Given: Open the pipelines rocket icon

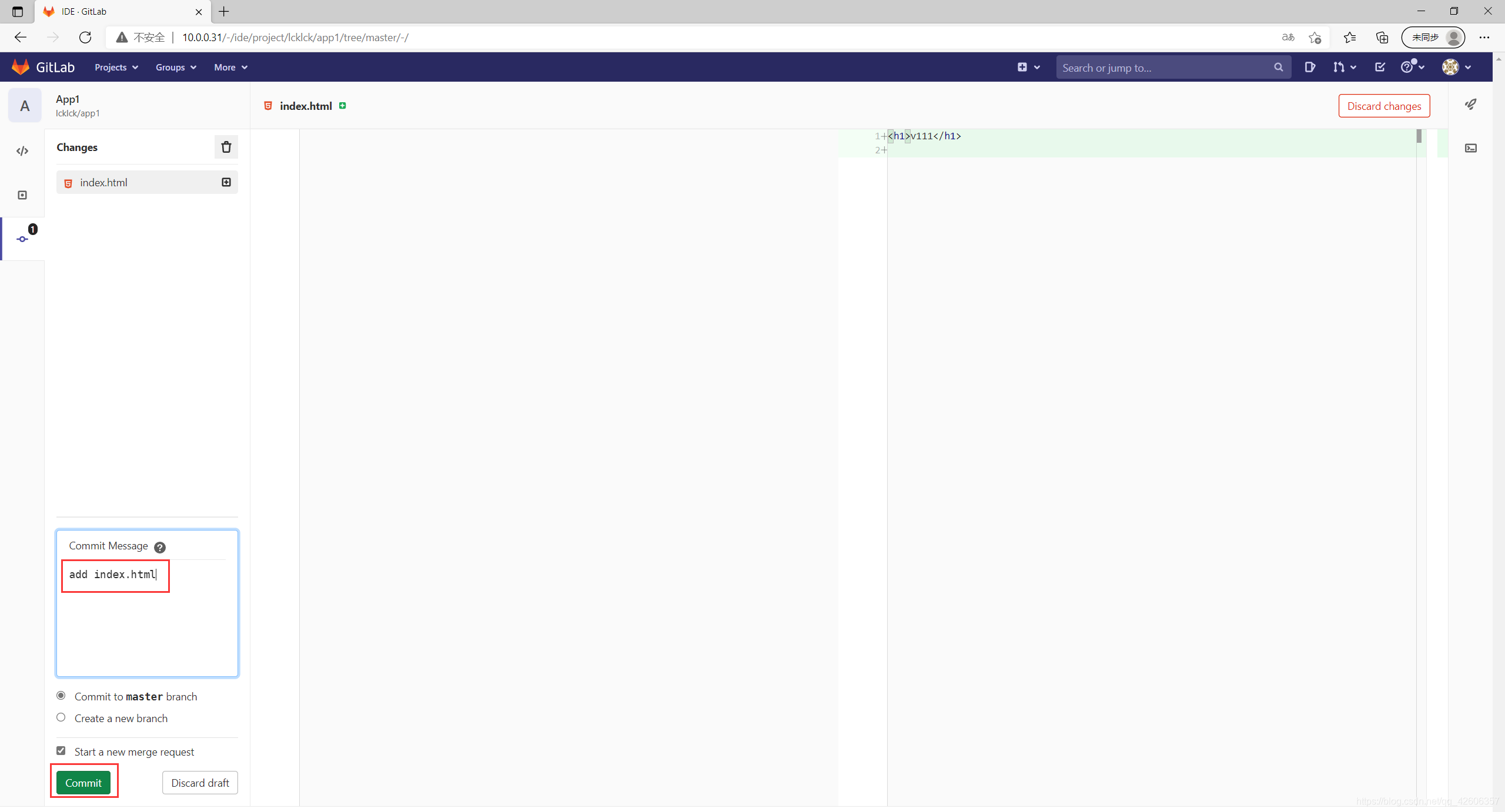Looking at the screenshot, I should (x=1470, y=105).
